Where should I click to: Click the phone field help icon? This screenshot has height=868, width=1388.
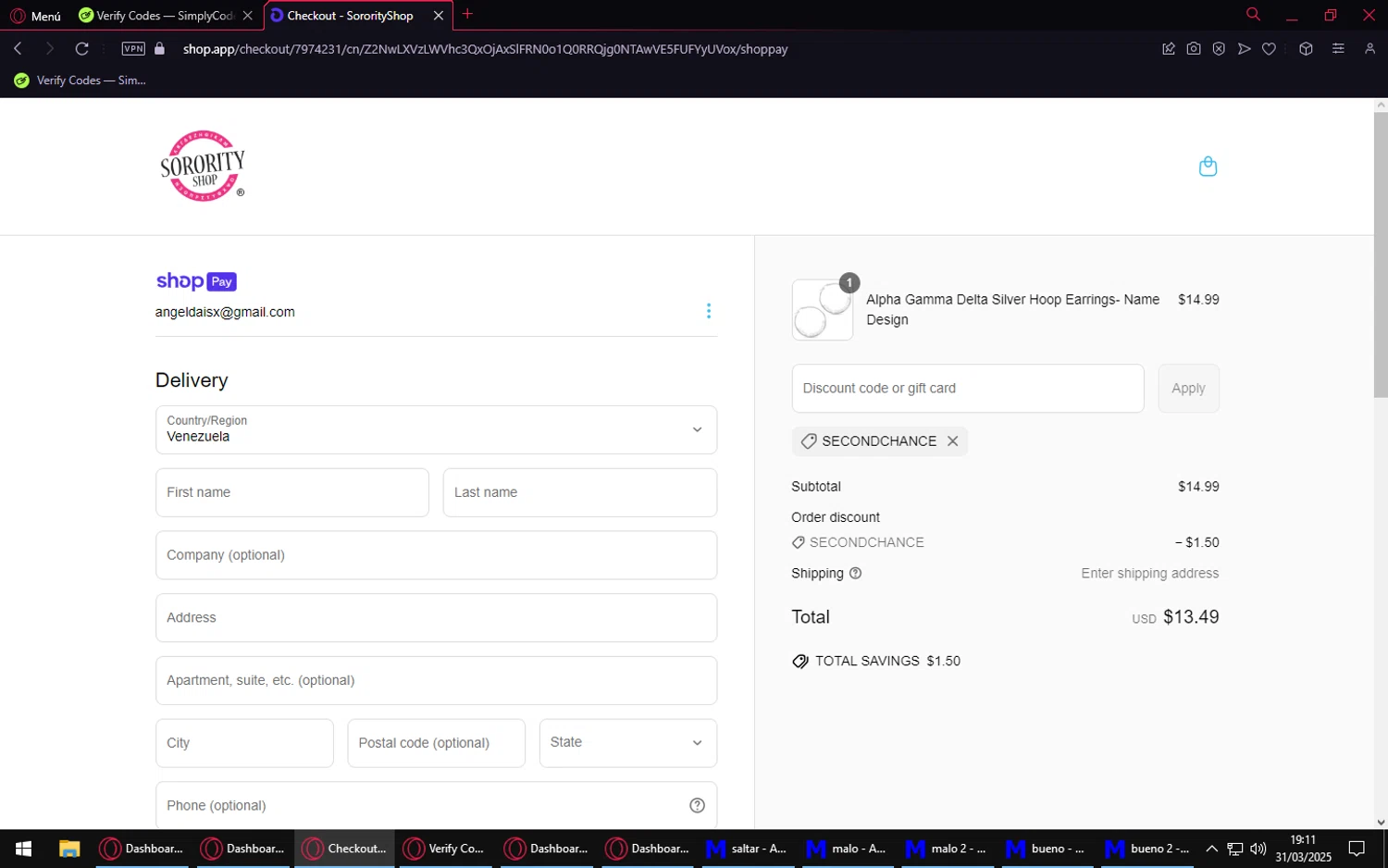pyautogui.click(x=697, y=806)
